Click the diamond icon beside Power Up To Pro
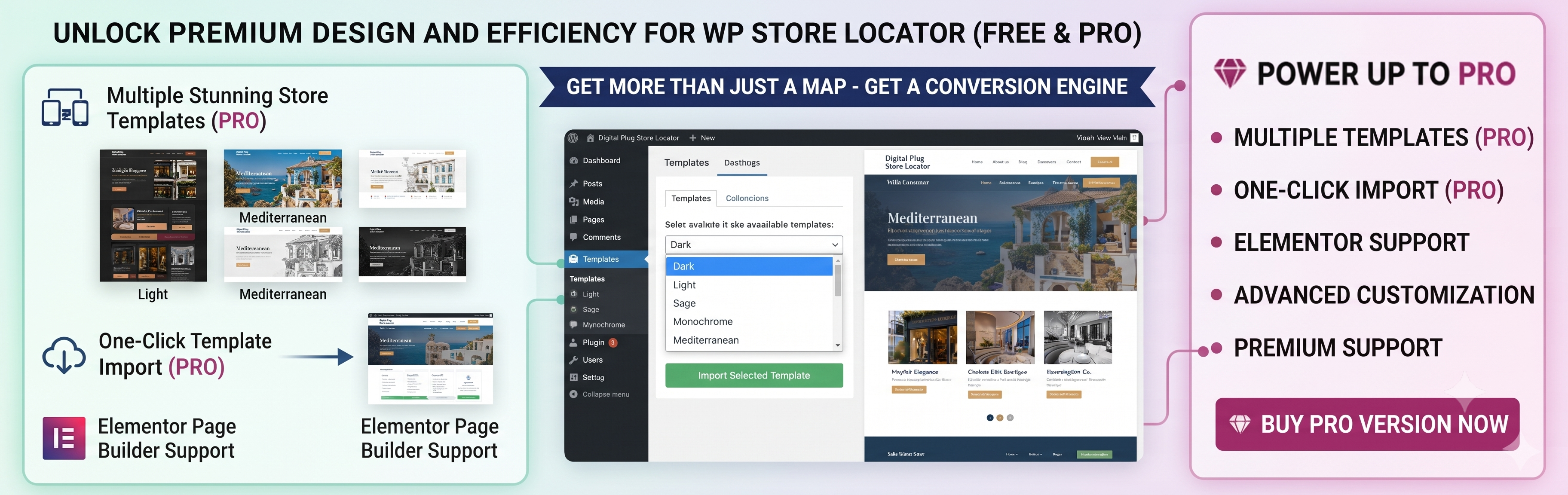This screenshot has width=1568, height=495. pyautogui.click(x=1230, y=73)
